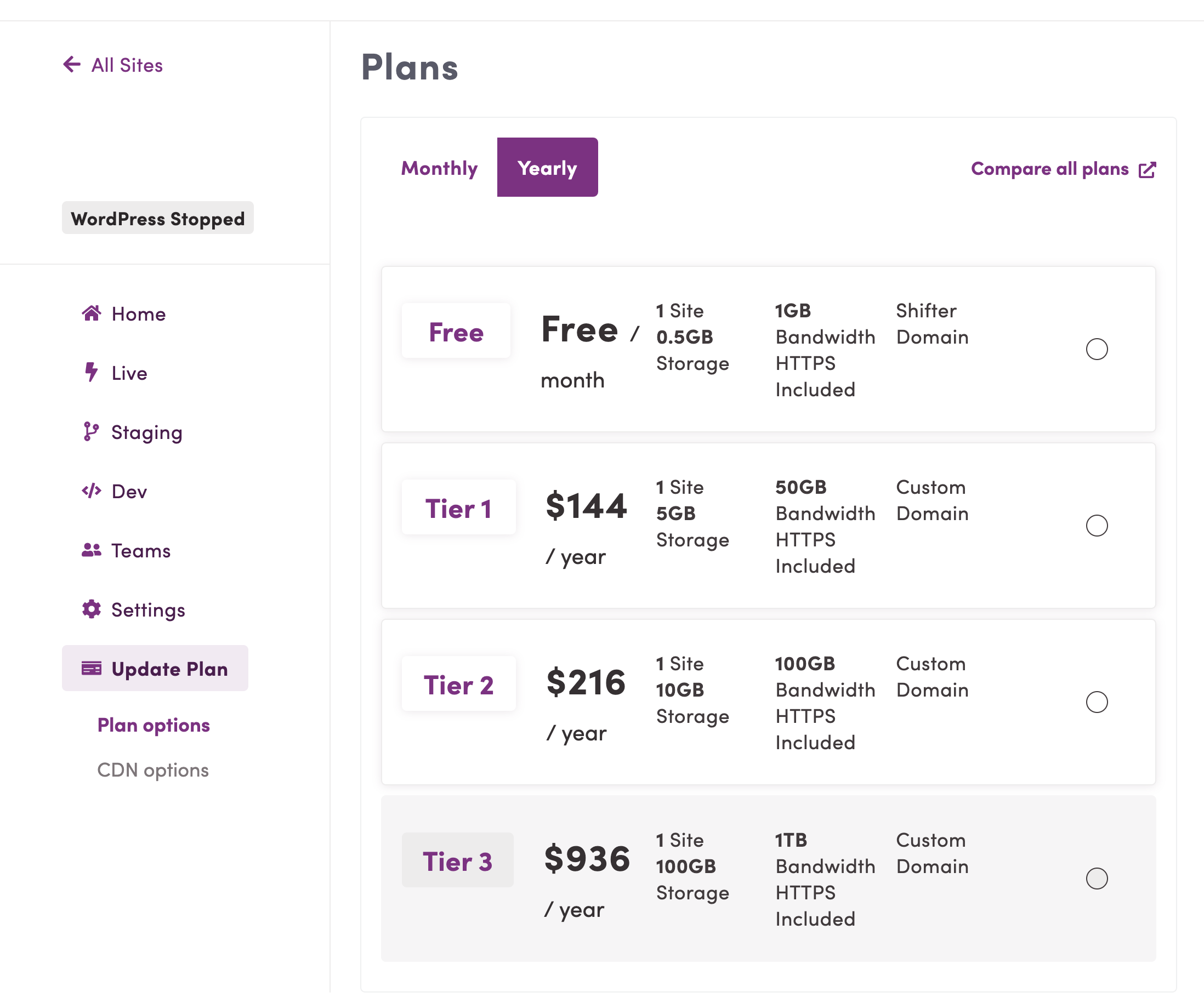Click the Live lightning bolt icon

coord(91,372)
